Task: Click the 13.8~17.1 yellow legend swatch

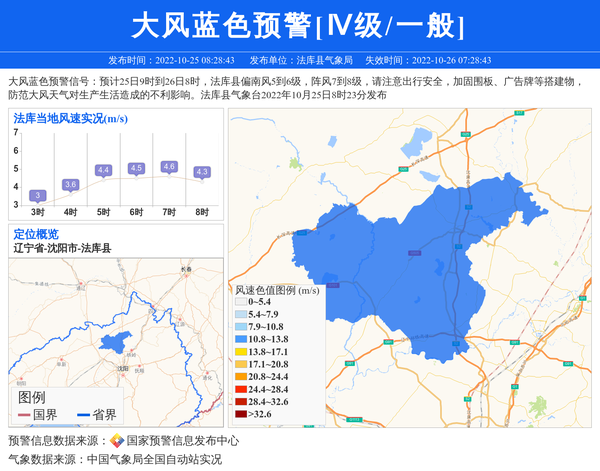Action: tap(240, 352)
